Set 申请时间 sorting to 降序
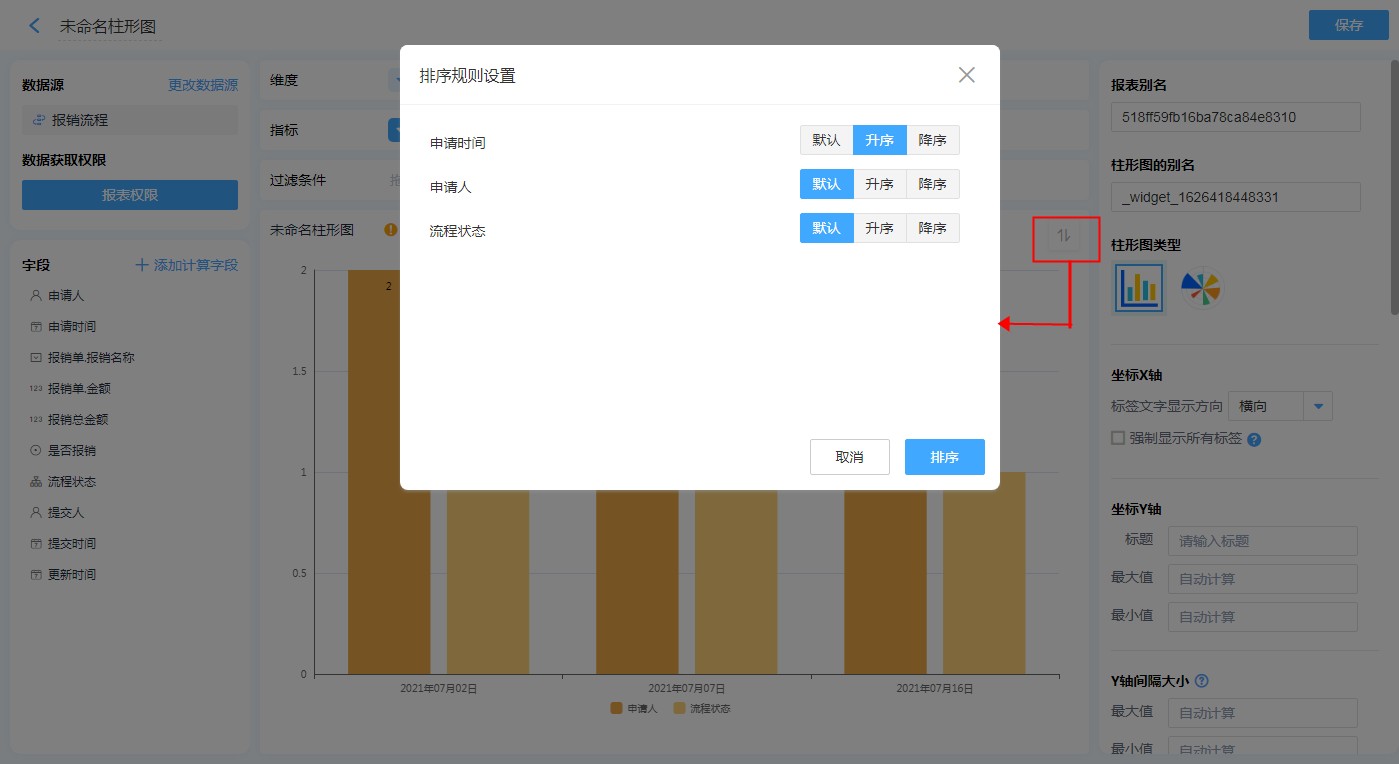 coord(932,140)
